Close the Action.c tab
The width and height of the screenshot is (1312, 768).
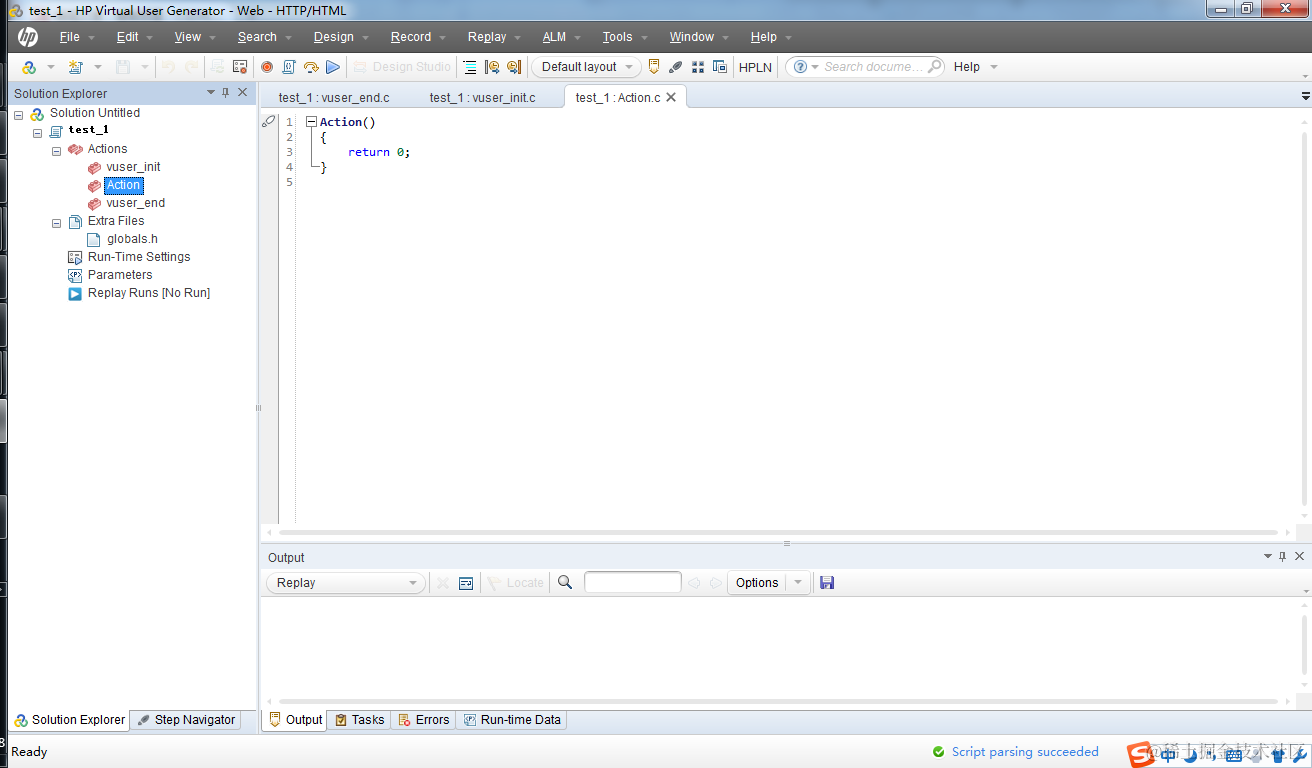tap(671, 97)
